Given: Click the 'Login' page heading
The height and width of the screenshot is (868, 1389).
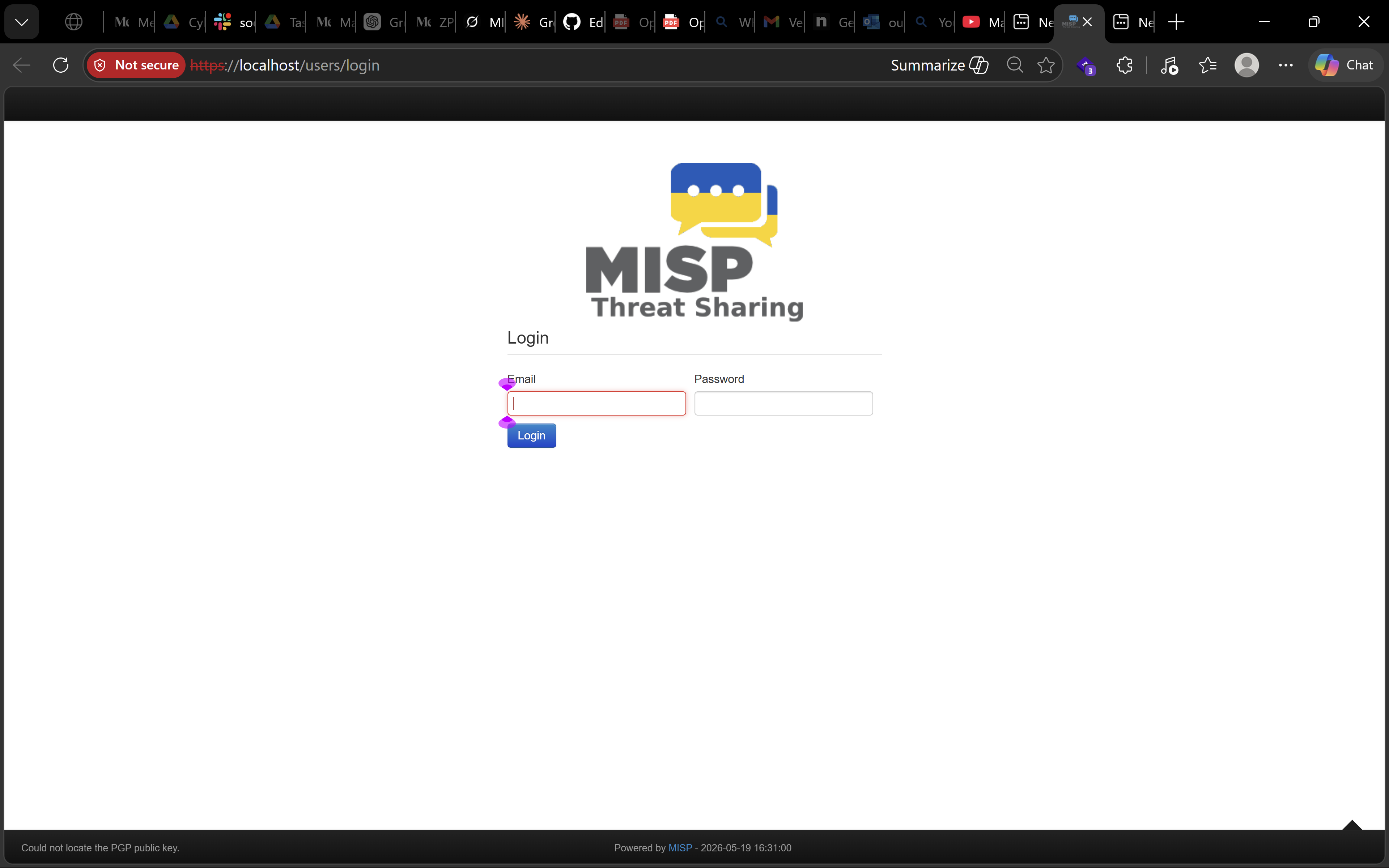Looking at the screenshot, I should [528, 337].
